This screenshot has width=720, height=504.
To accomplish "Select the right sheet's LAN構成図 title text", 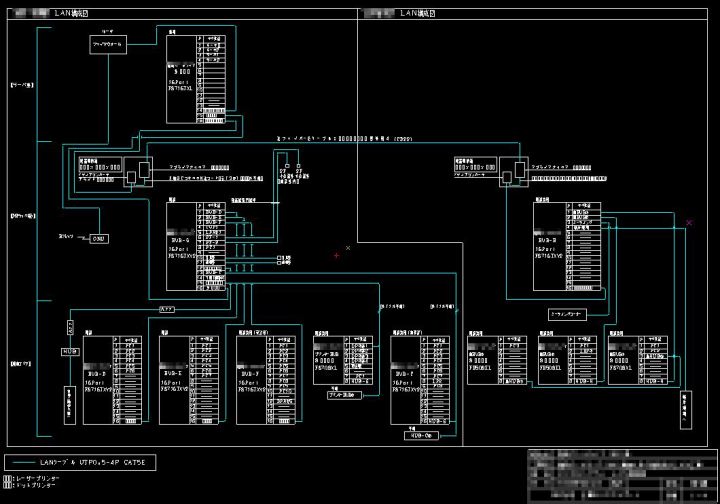I will (x=417, y=13).
